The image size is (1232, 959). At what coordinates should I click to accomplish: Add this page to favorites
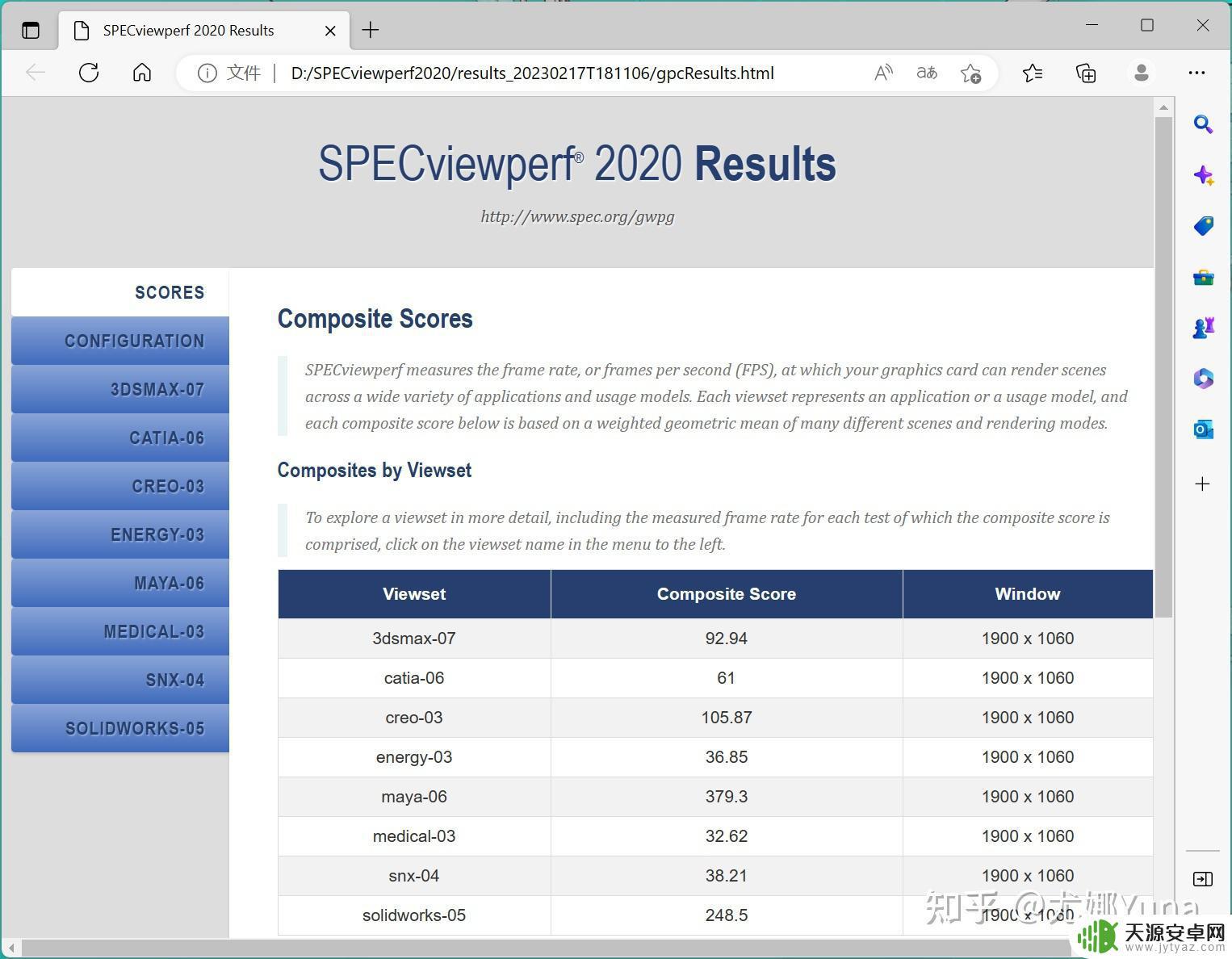pyautogui.click(x=971, y=73)
